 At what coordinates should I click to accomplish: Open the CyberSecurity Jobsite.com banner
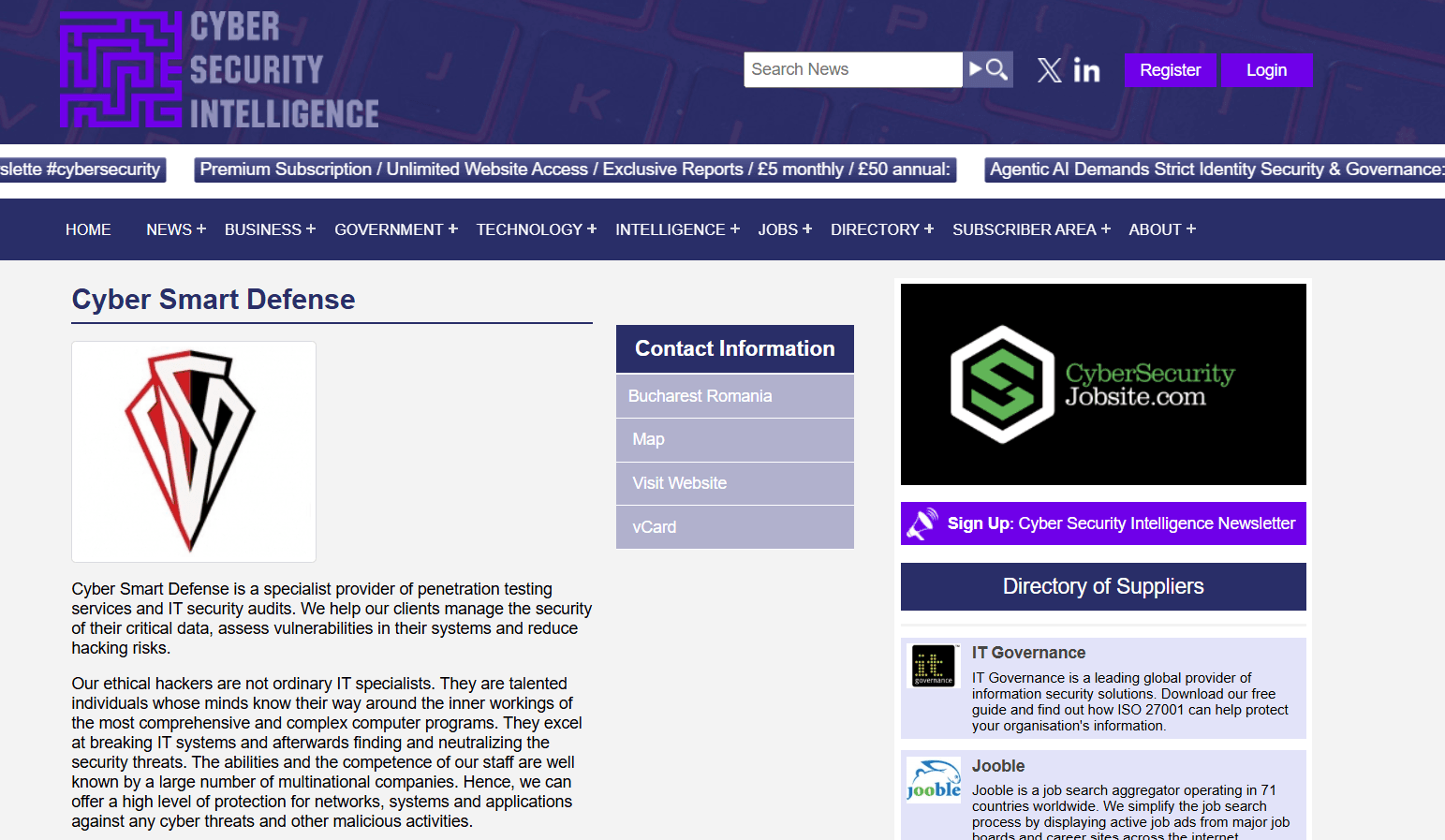(x=1103, y=384)
